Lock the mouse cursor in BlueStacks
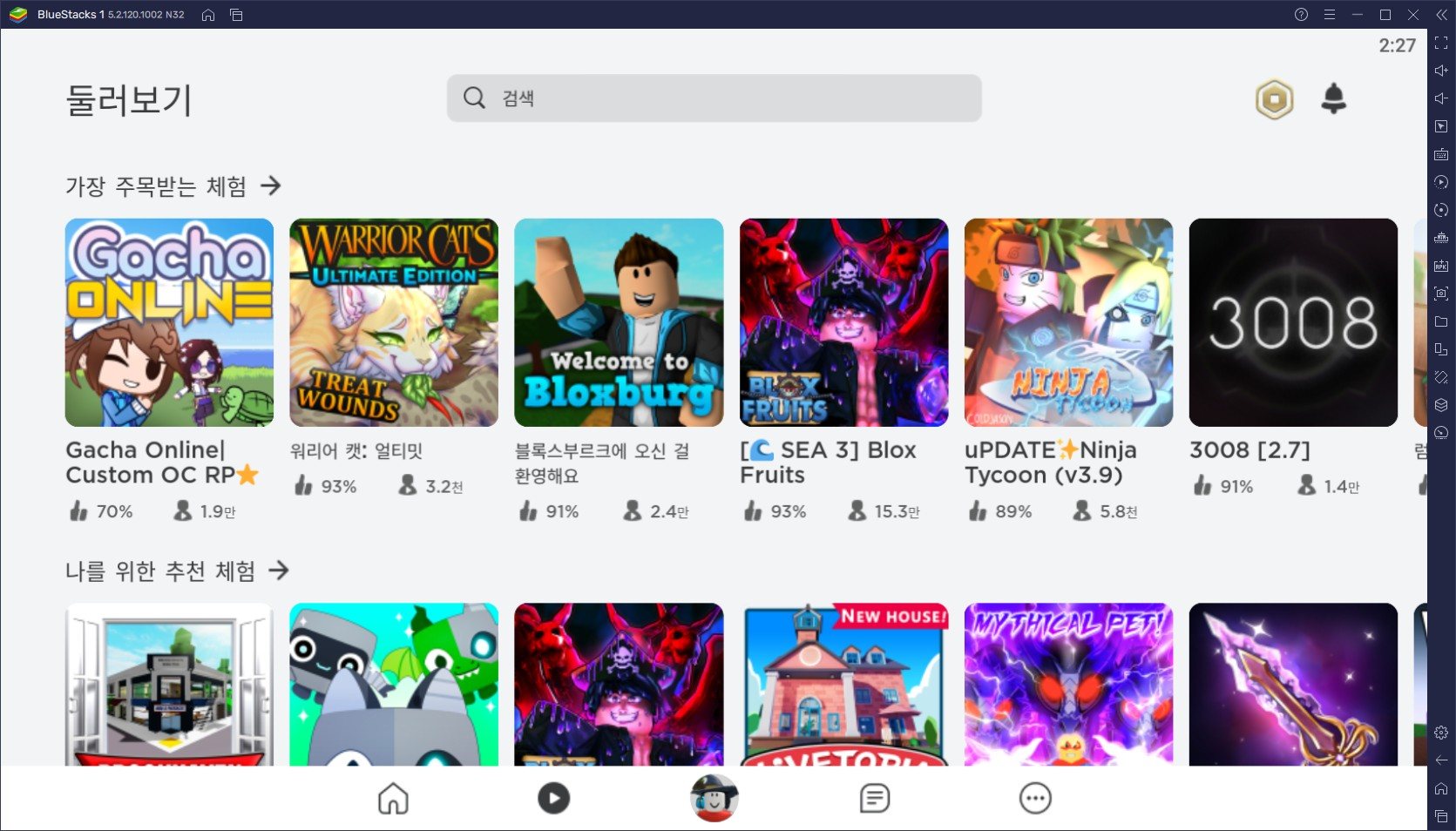Screen dimensions: 1456x831 1441,126
